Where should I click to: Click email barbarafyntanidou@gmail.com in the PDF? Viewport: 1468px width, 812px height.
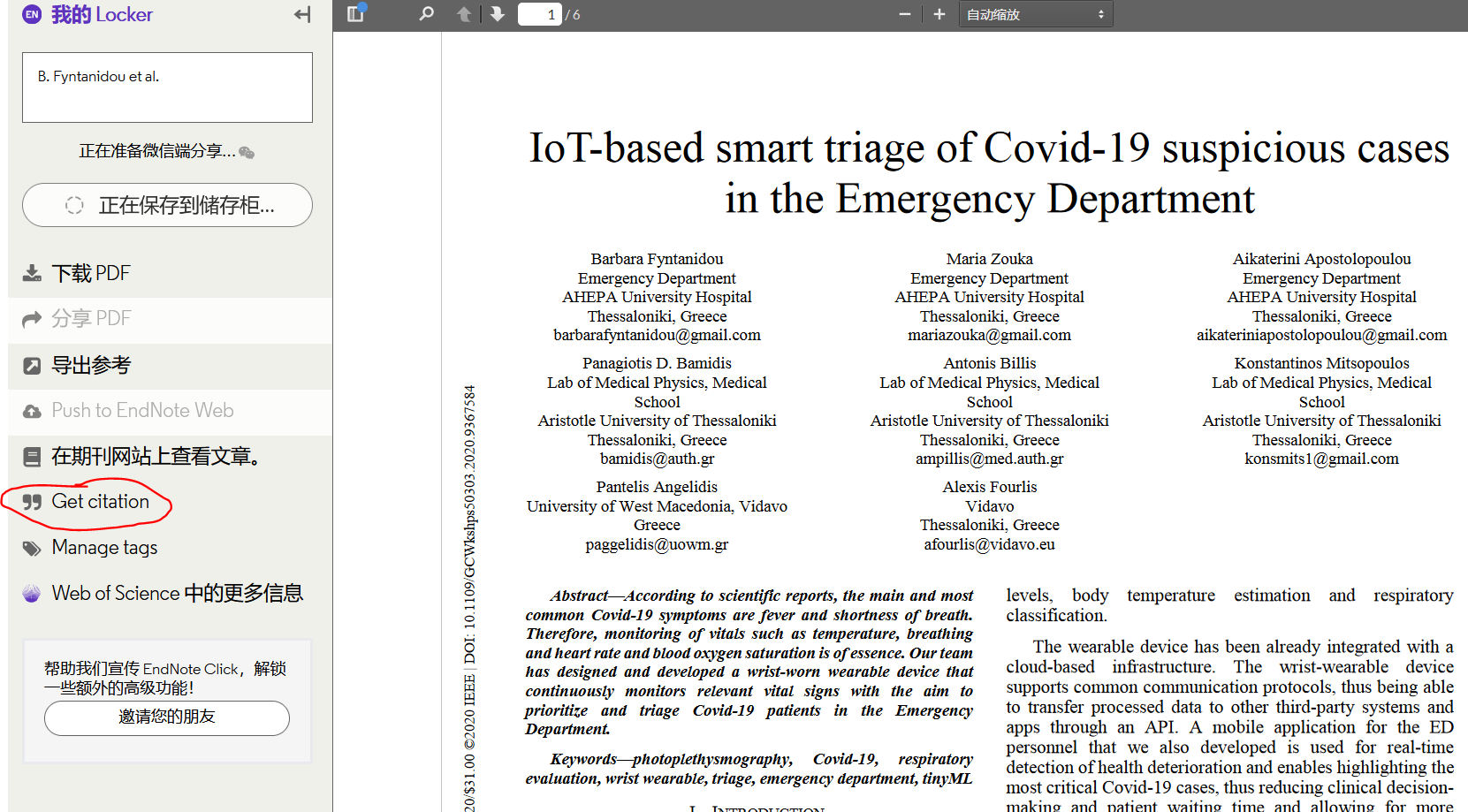[657, 336]
